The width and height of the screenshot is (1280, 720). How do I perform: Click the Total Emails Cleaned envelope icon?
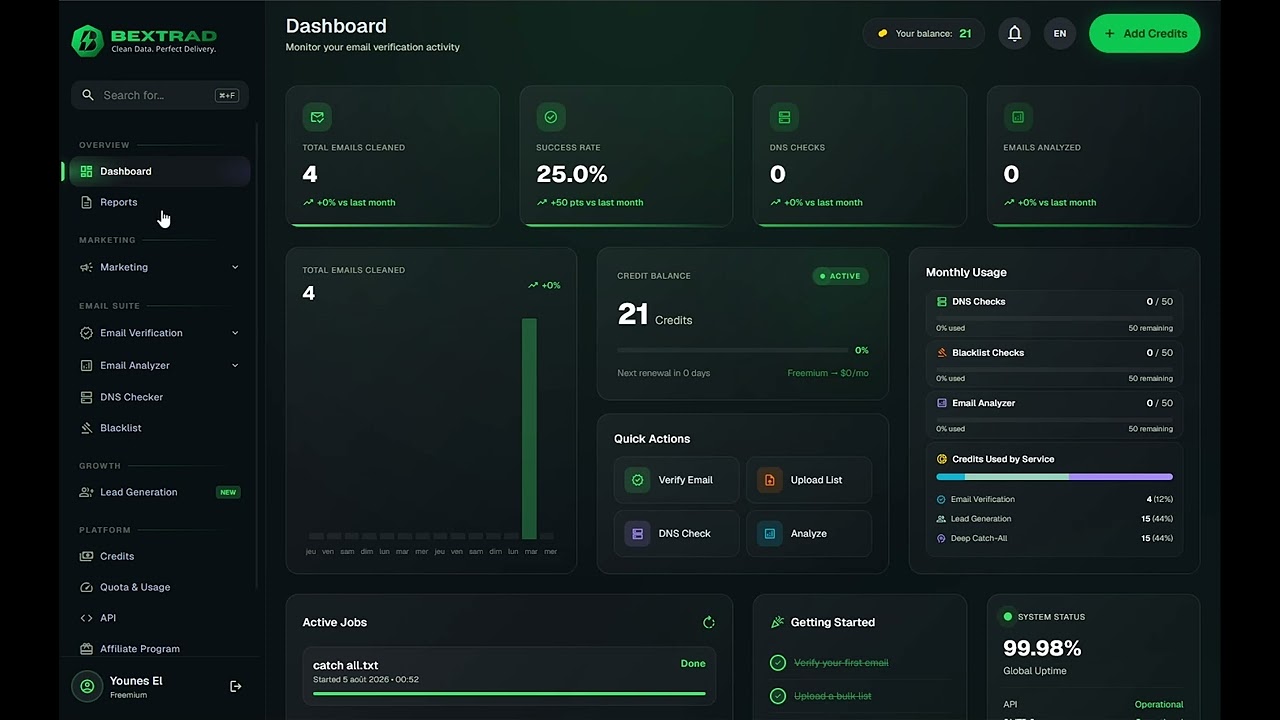317,117
